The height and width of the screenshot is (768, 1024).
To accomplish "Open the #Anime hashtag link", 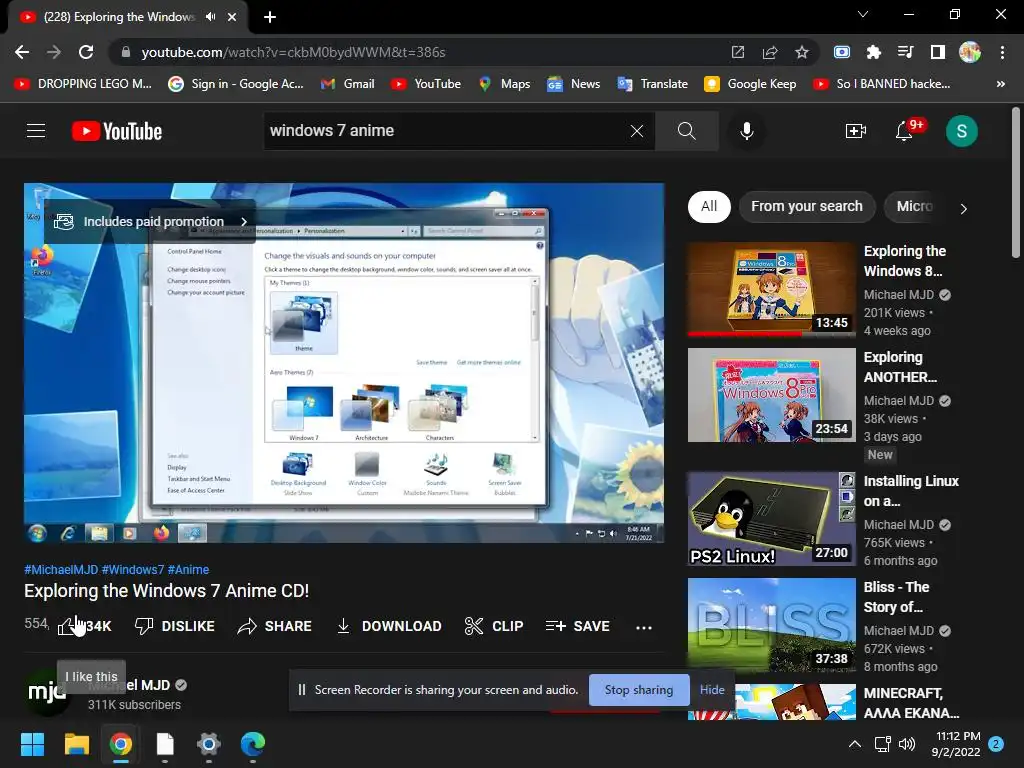I will click(x=189, y=569).
